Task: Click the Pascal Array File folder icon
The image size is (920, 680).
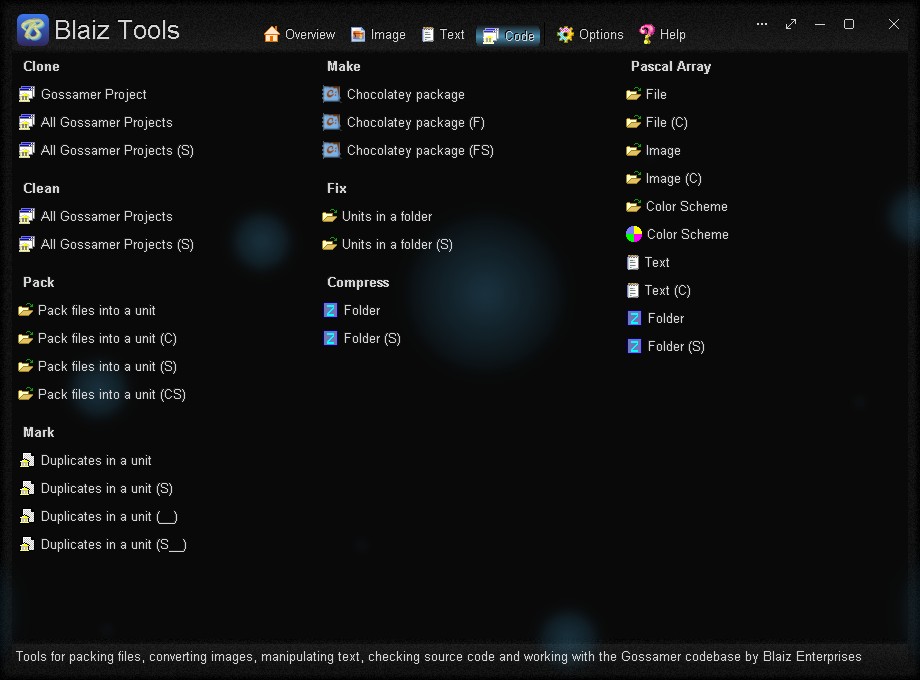Action: (633, 94)
